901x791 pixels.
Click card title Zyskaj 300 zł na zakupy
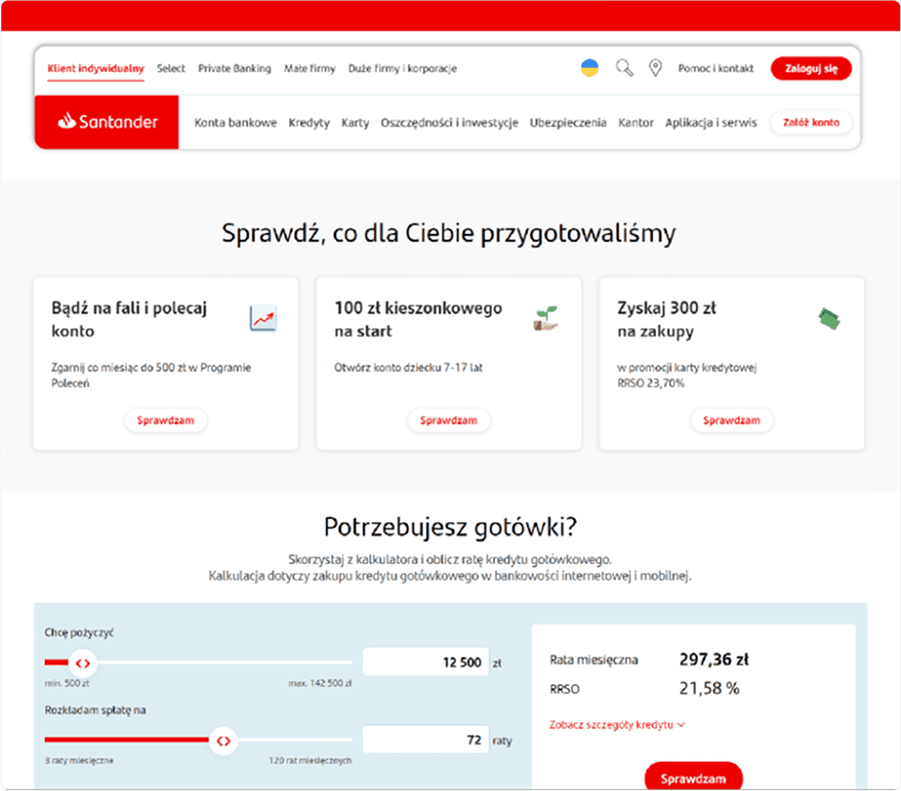[x=667, y=319]
